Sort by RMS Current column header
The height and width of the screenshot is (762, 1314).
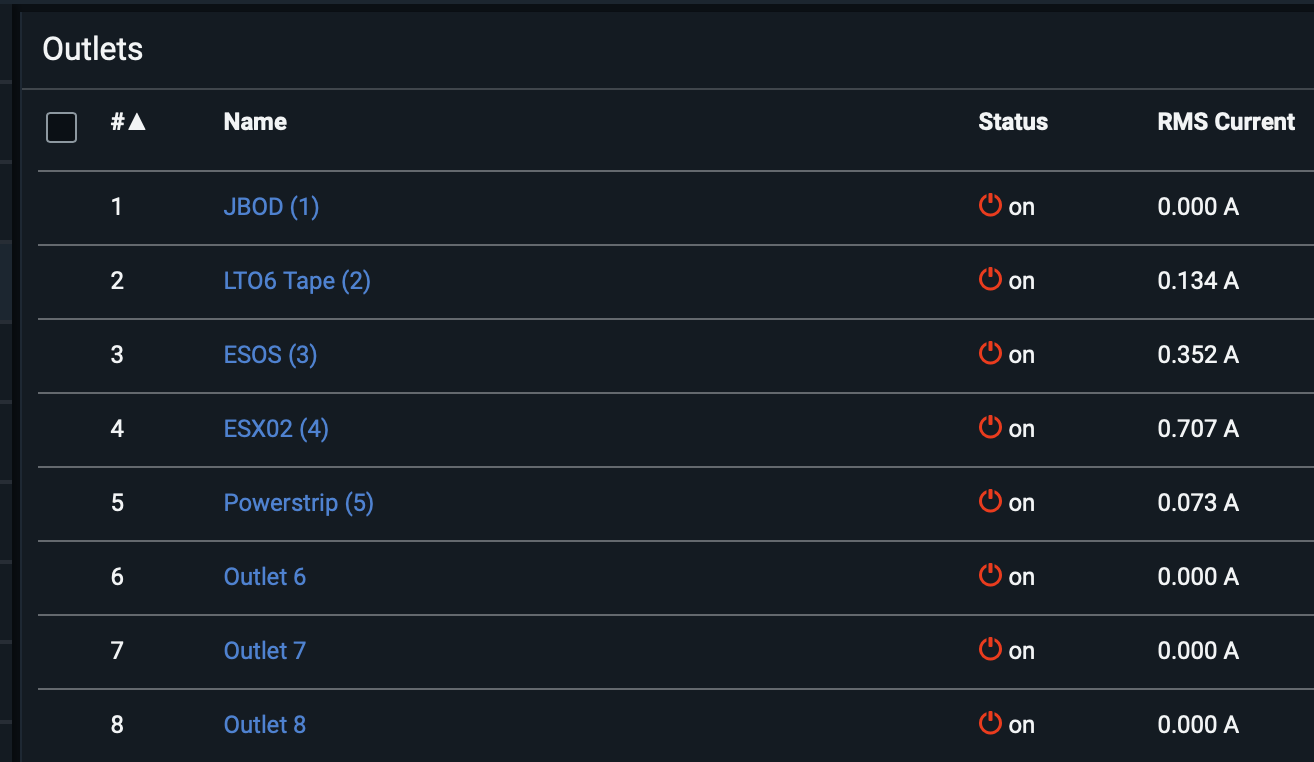[1226, 122]
